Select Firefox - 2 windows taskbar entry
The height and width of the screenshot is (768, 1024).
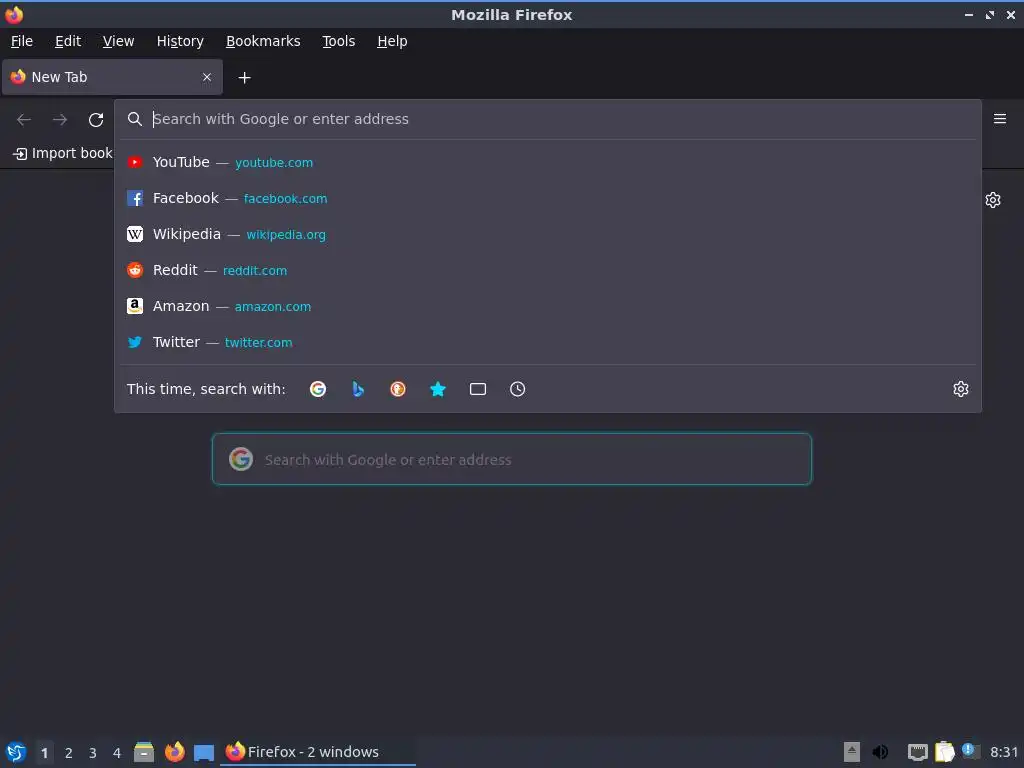[319, 752]
